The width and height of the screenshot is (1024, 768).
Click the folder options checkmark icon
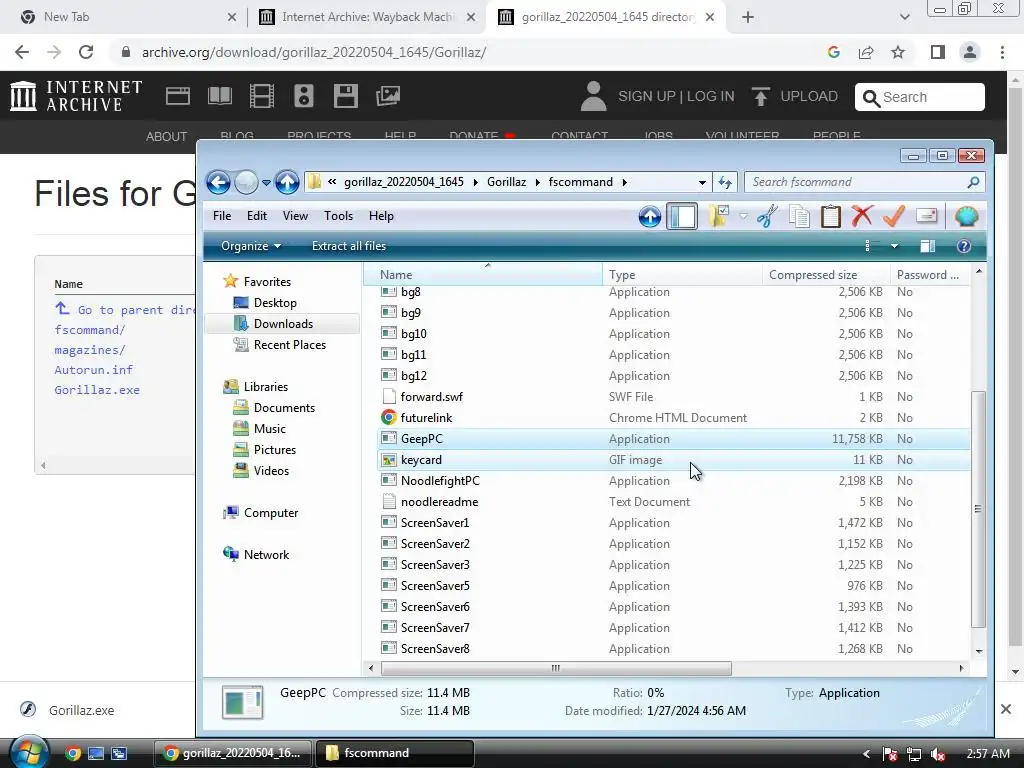pos(719,216)
